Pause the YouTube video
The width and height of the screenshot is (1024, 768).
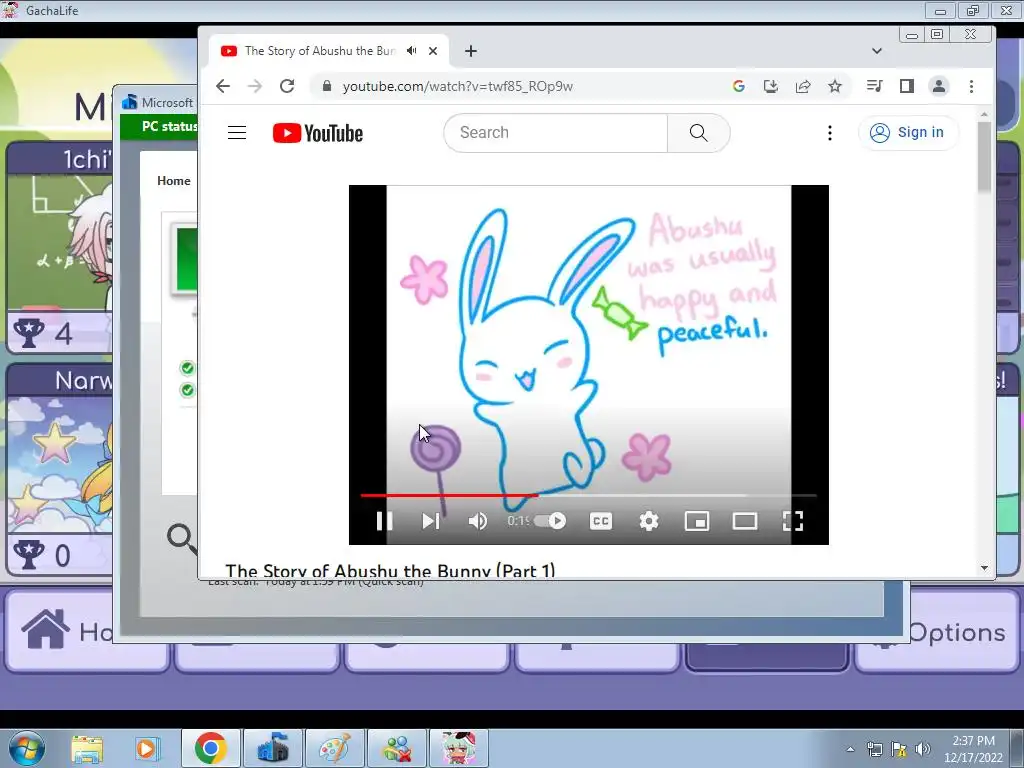[x=384, y=520]
